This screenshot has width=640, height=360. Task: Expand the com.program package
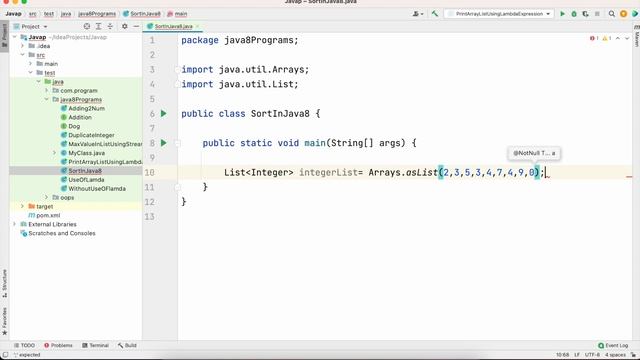(x=47, y=91)
